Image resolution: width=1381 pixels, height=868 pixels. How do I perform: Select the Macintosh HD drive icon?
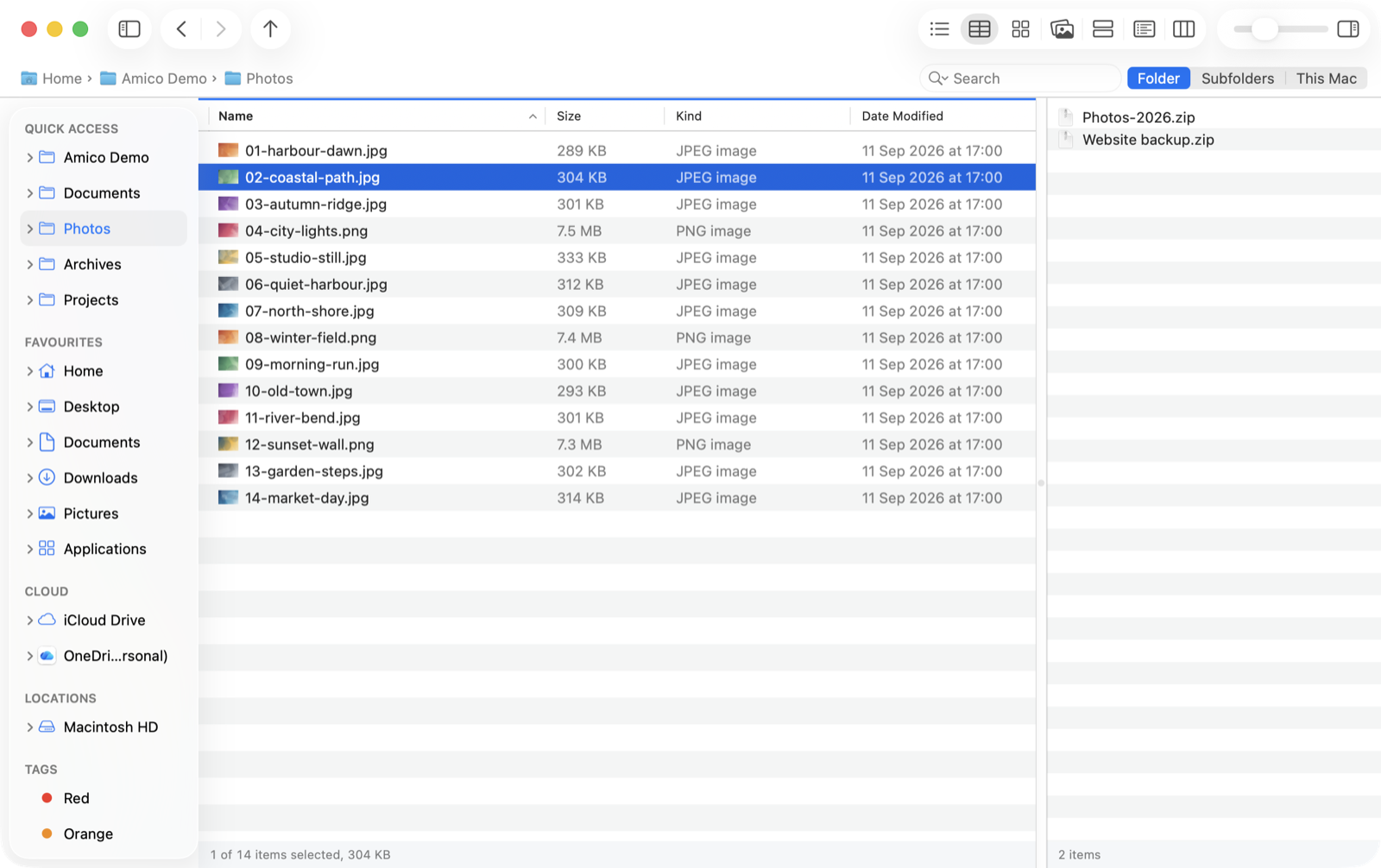(47, 727)
